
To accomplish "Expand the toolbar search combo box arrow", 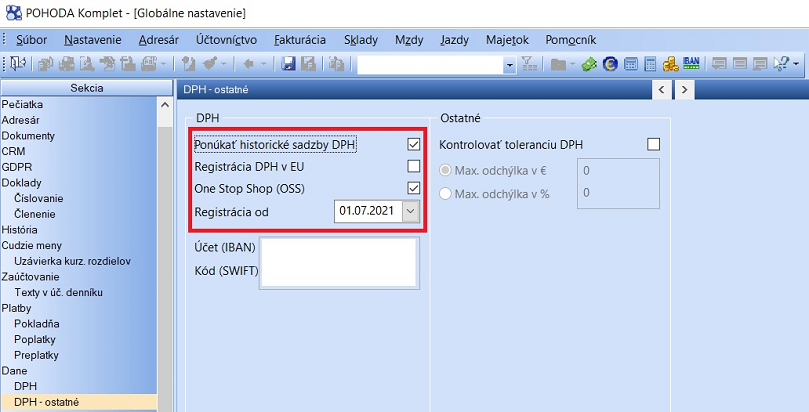I will (x=509, y=64).
